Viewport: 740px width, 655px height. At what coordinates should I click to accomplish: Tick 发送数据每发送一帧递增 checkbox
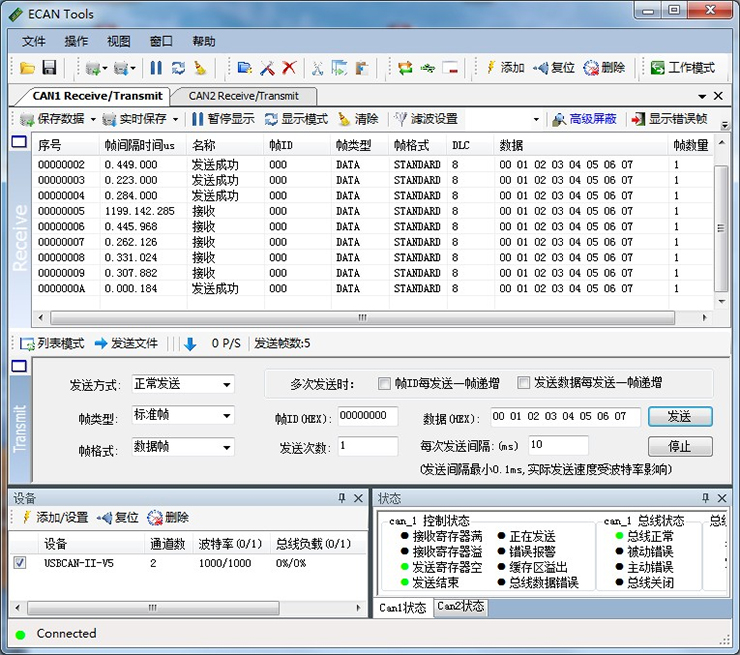523,383
